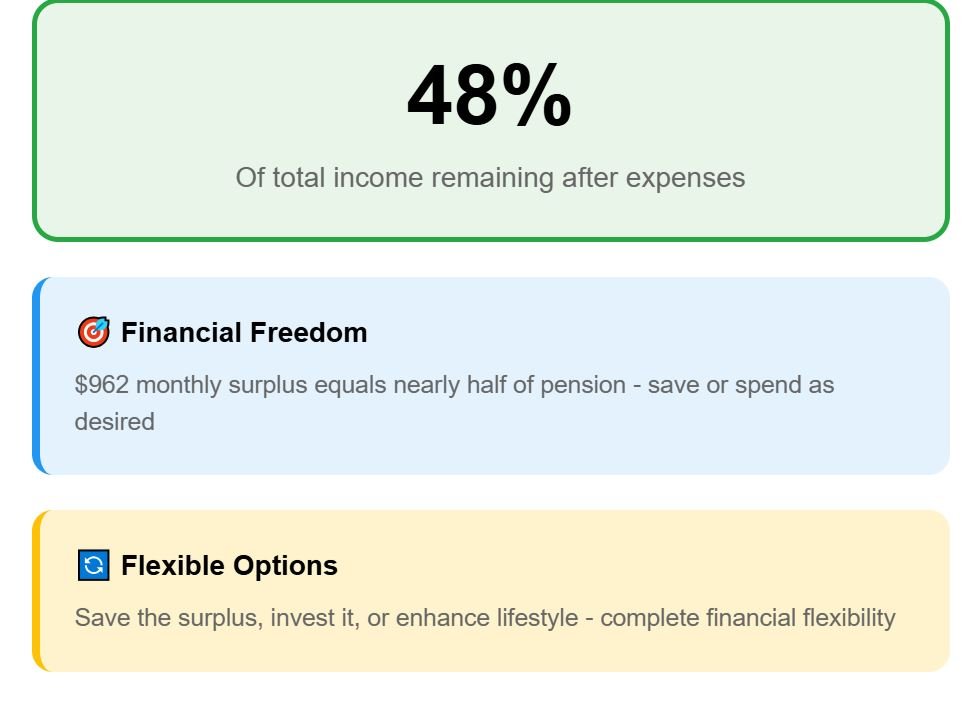
Task: Click "Save the surplus" in the yellow card
Action: pyautogui.click(x=168, y=618)
